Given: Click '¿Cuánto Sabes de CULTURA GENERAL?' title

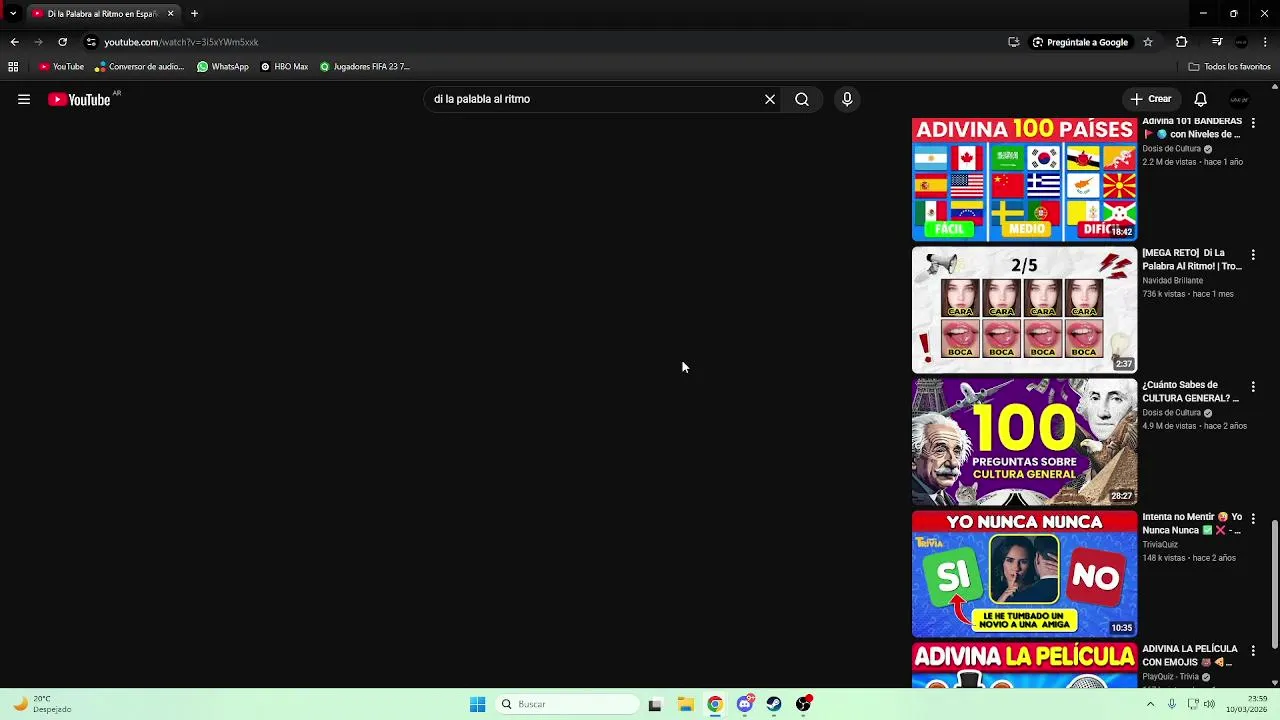Looking at the screenshot, I should coord(1192,391).
